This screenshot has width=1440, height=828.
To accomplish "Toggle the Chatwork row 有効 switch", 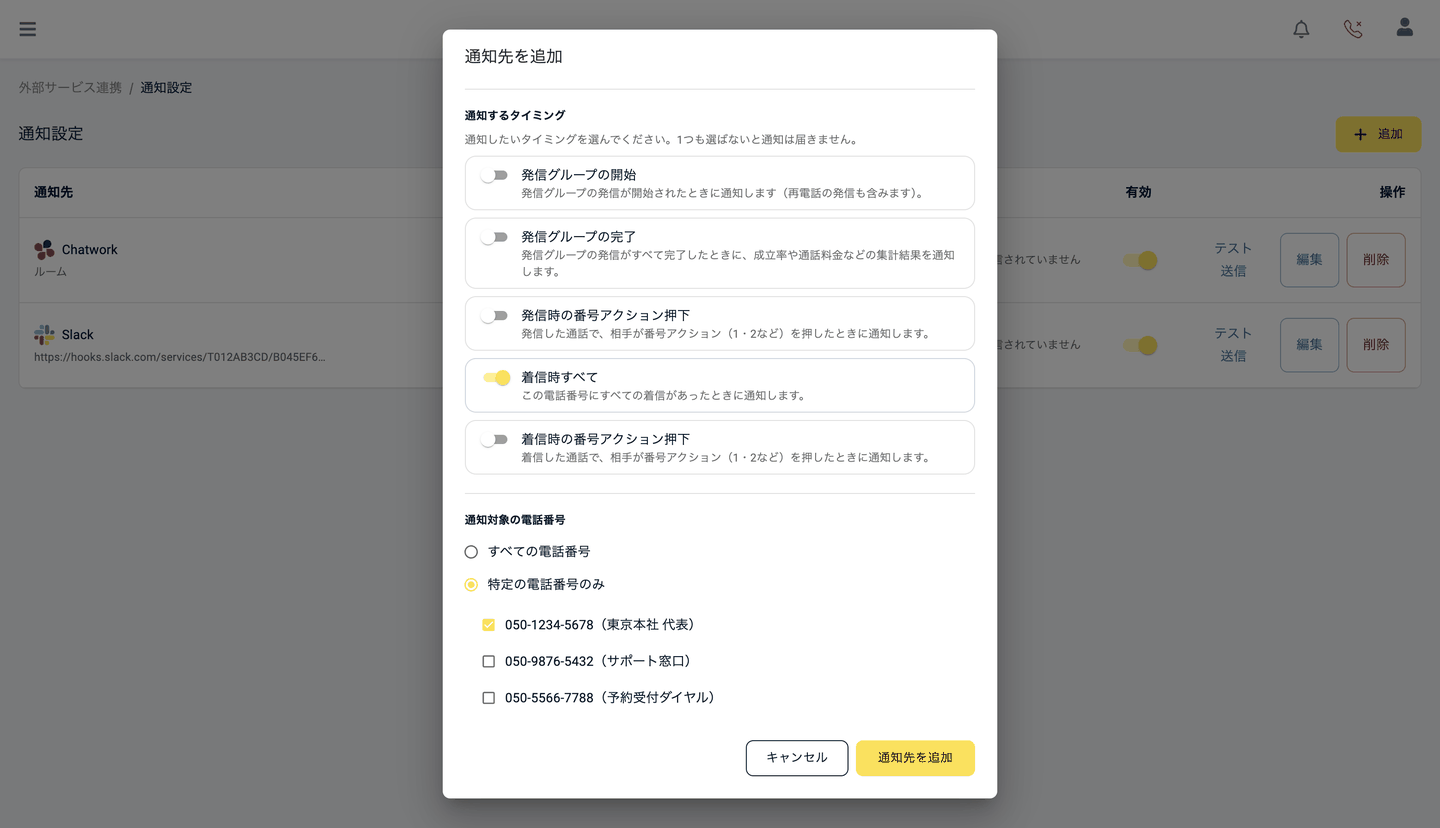I will click(1140, 260).
